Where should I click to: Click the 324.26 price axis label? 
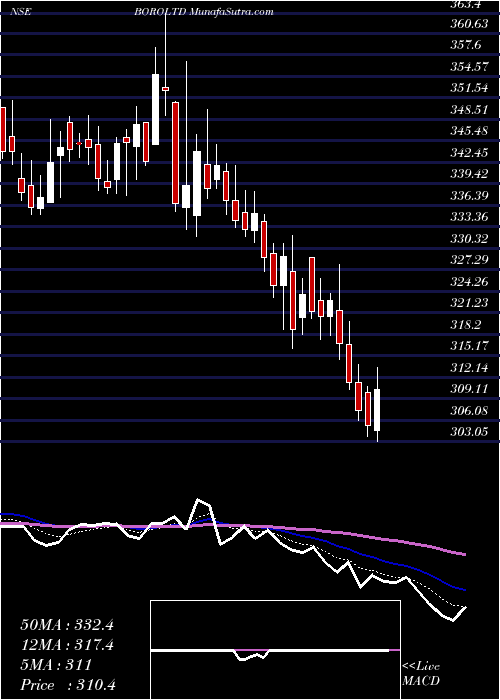click(x=469, y=281)
